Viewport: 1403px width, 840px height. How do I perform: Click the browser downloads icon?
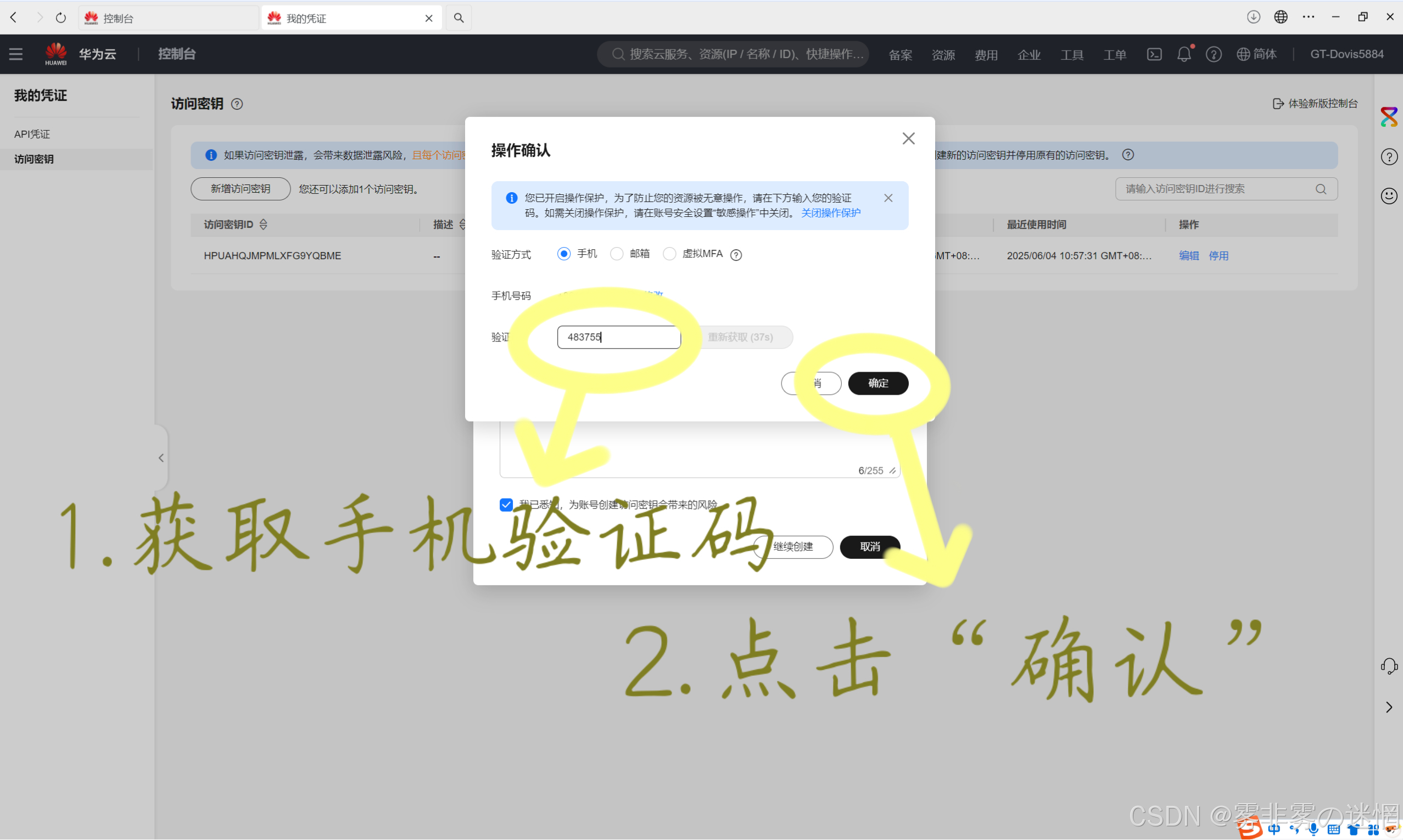(x=1253, y=17)
